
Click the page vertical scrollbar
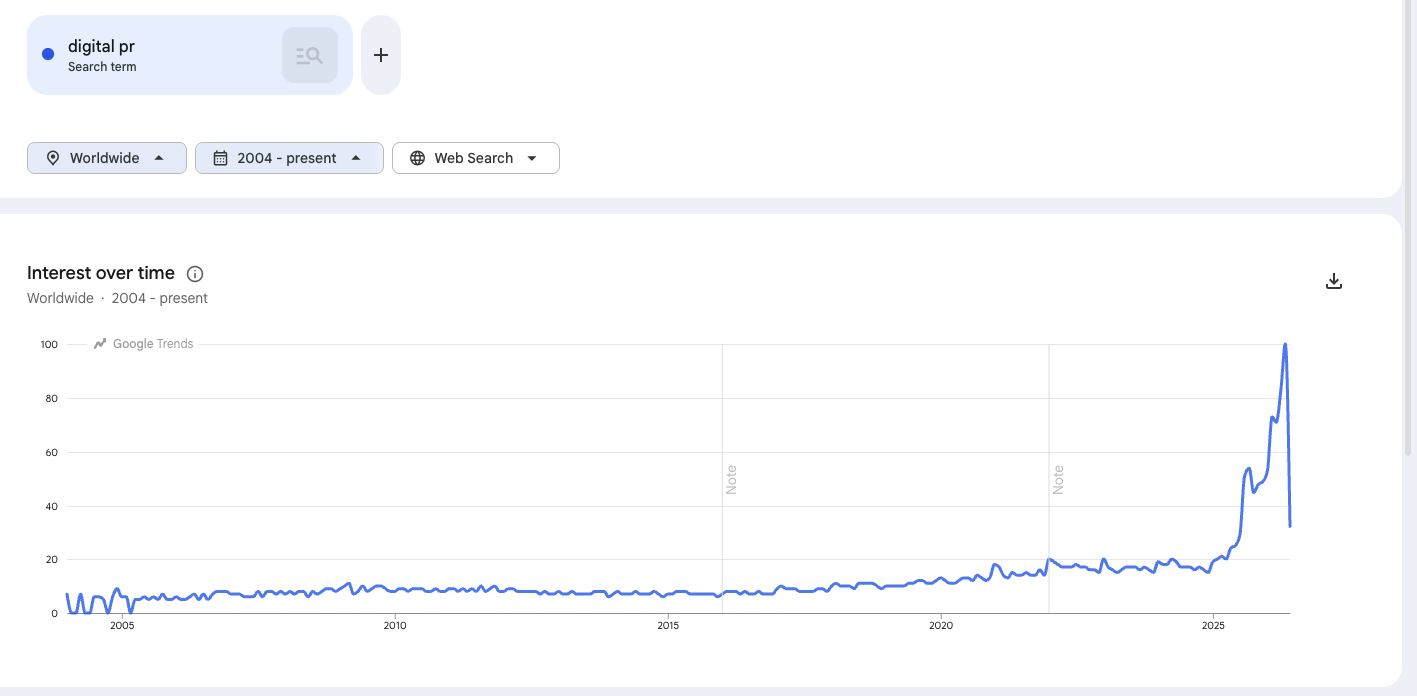[x=1410, y=230]
